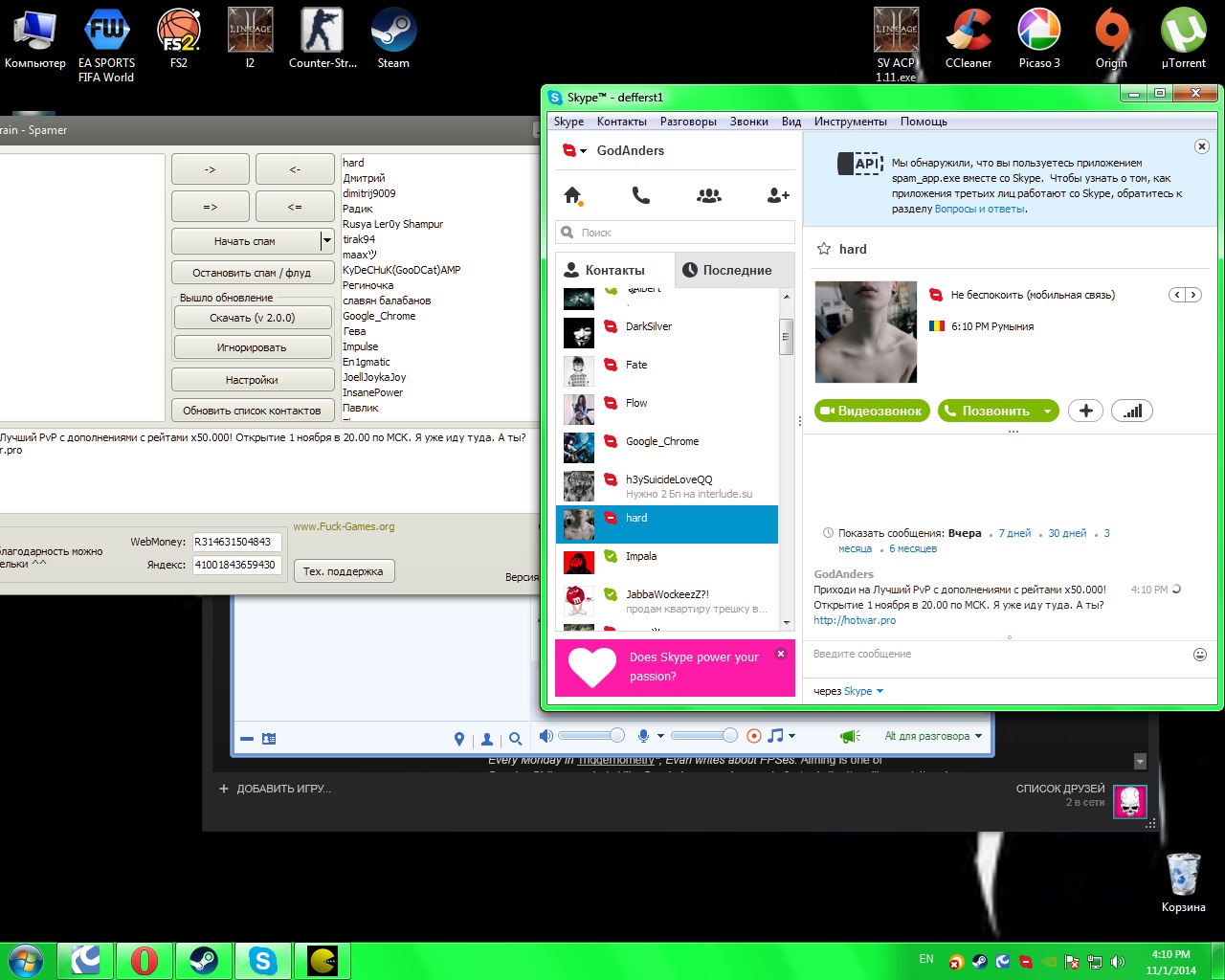Click the next arrow in hard's profile header
This screenshot has height=980, width=1225.
point(1192,295)
